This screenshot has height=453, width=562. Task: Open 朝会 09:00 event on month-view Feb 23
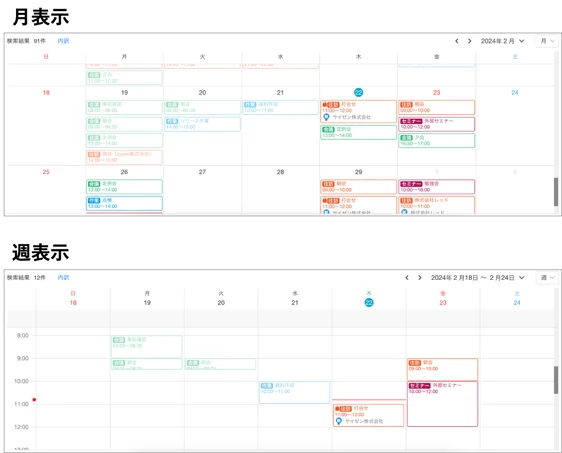(437, 108)
